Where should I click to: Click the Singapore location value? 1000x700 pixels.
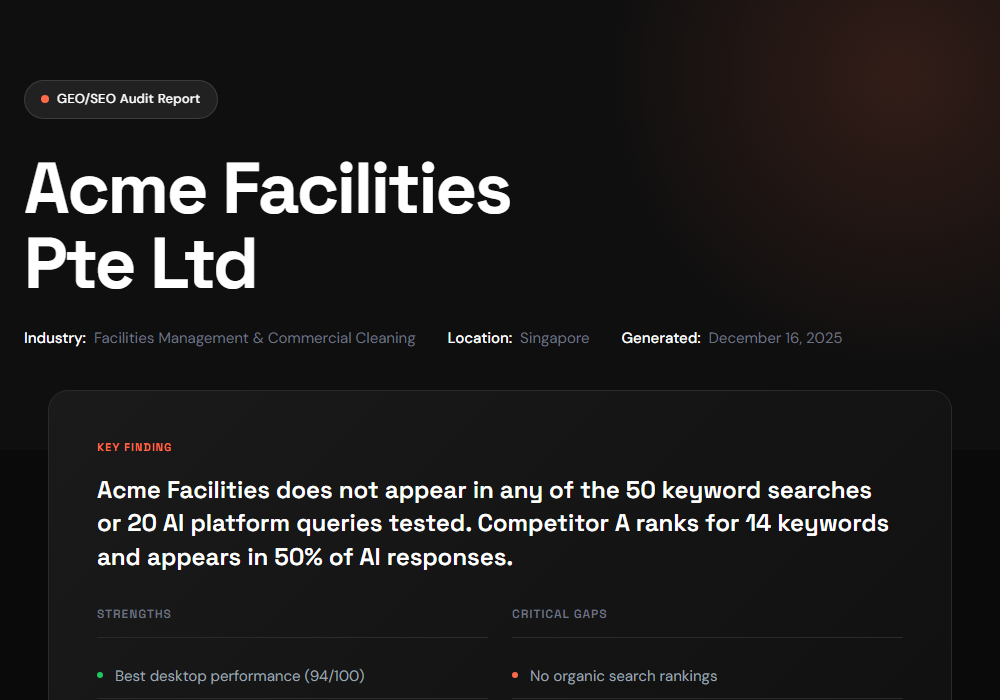554,338
